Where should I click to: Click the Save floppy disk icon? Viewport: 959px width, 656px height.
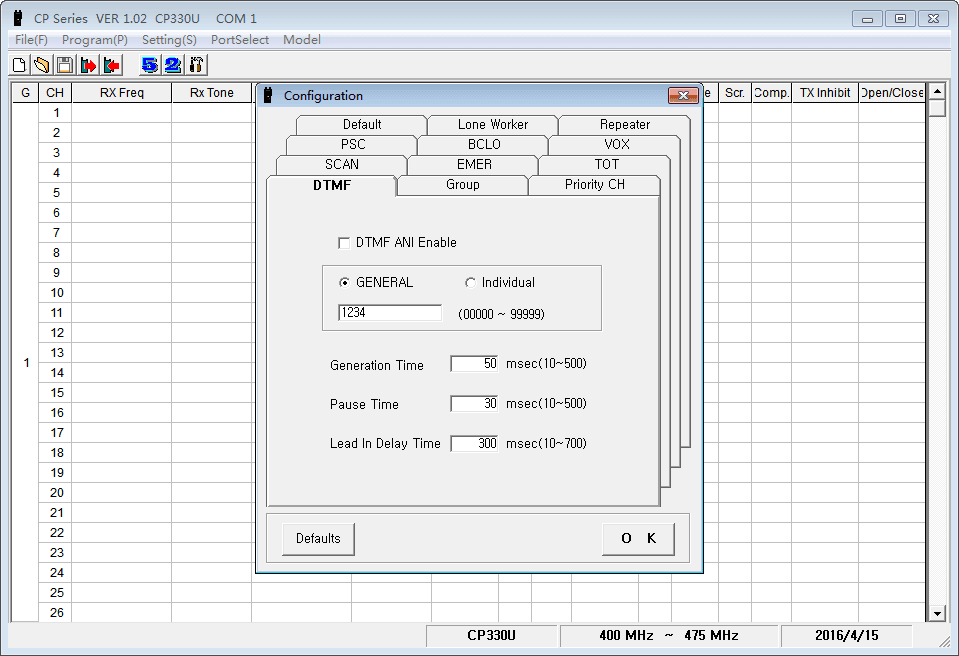(65, 65)
